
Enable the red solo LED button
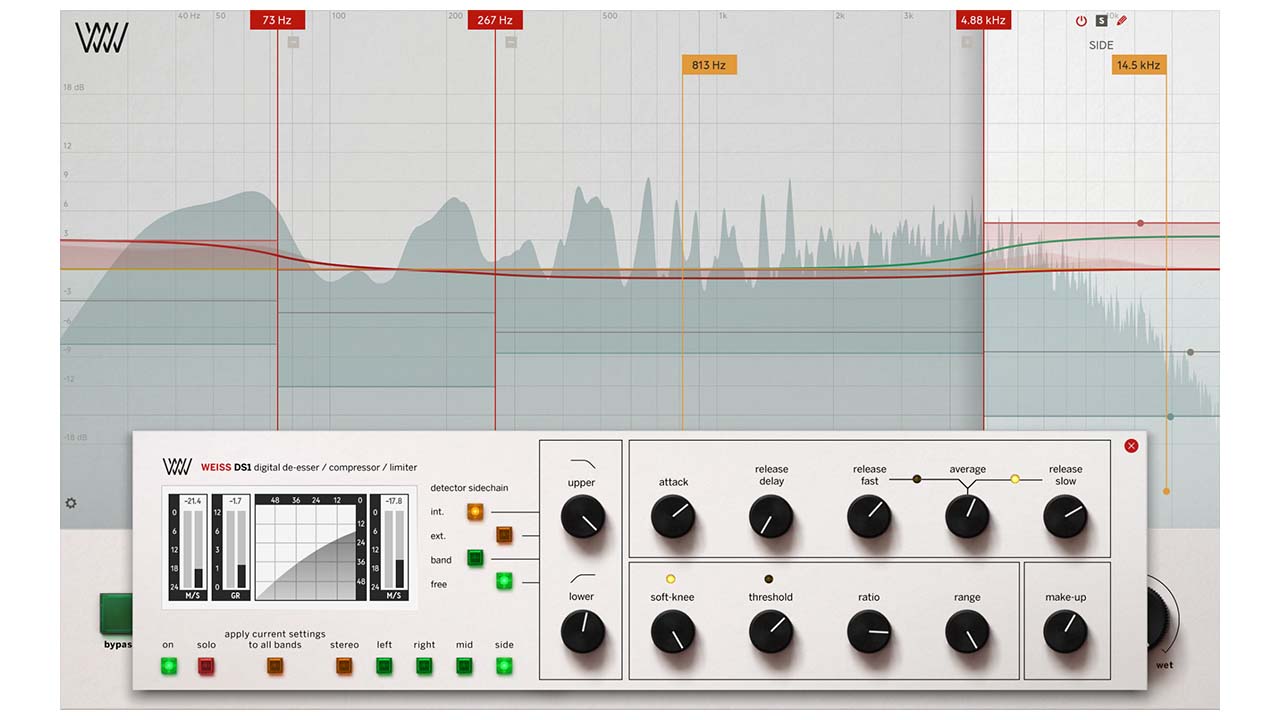tap(206, 666)
